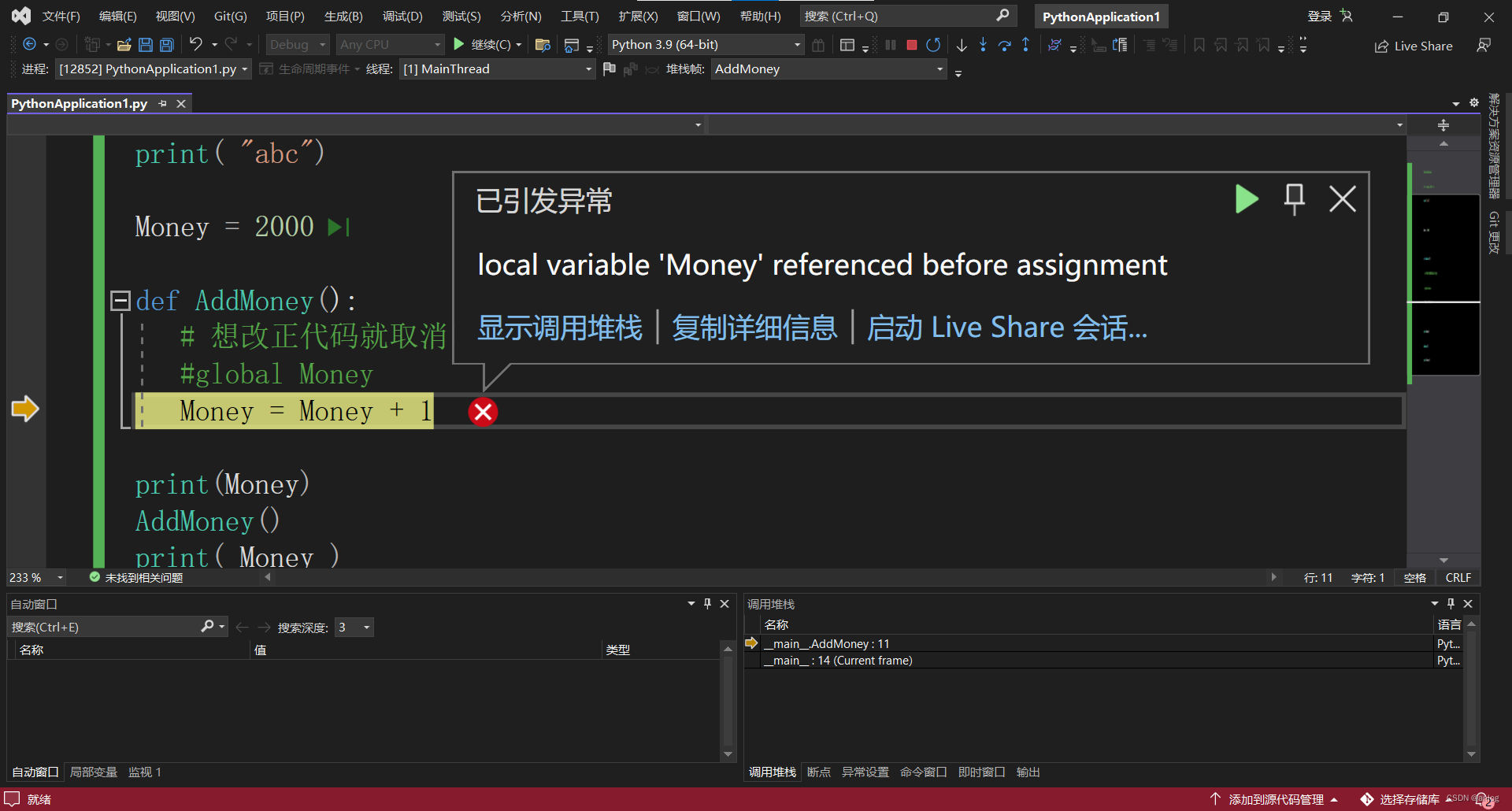1512x811 pixels.
Task: Open the editor settings gear icon
Action: (1474, 103)
